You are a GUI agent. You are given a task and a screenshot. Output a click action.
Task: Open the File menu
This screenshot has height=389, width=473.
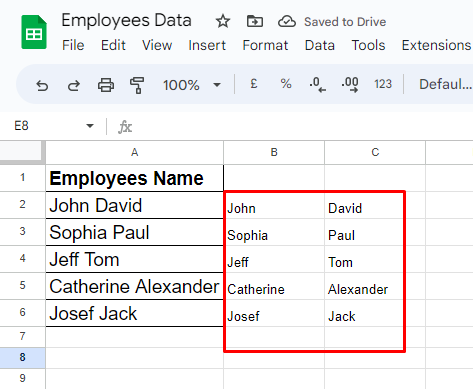pos(73,45)
